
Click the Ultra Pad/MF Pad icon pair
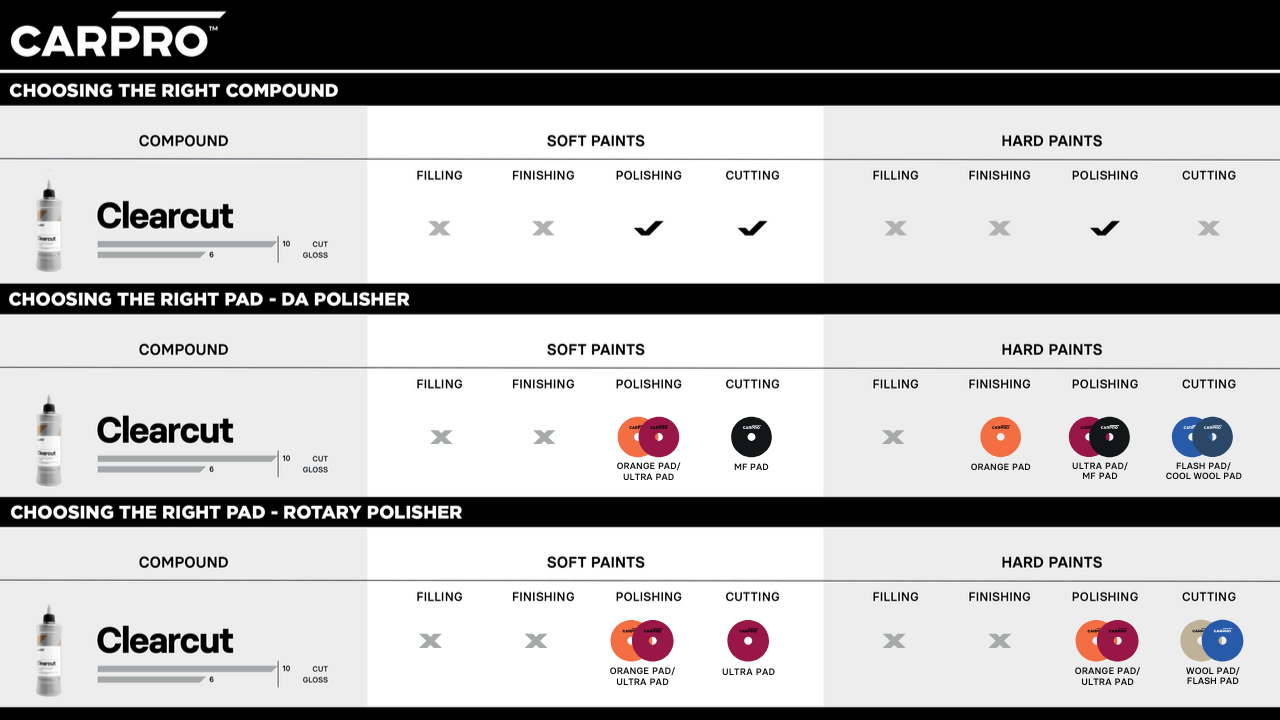pos(1099,437)
